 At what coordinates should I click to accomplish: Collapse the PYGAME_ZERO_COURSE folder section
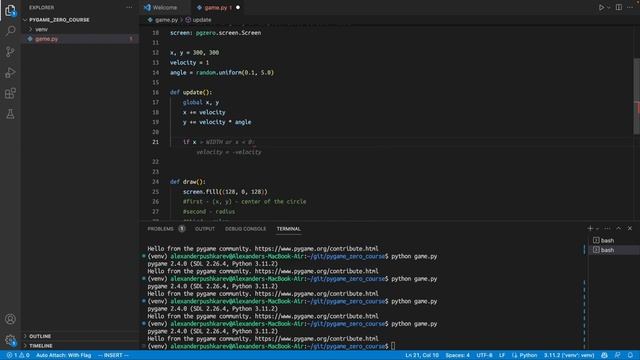point(59,20)
